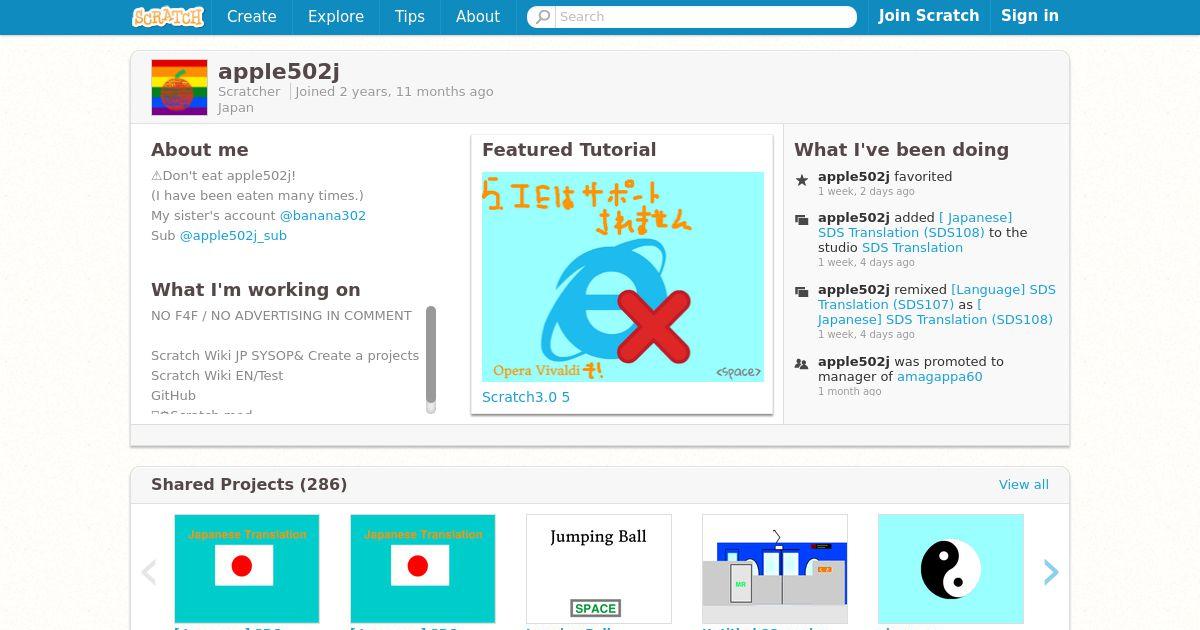Open the Tips menu item
The height and width of the screenshot is (630, 1200).
pyautogui.click(x=410, y=16)
